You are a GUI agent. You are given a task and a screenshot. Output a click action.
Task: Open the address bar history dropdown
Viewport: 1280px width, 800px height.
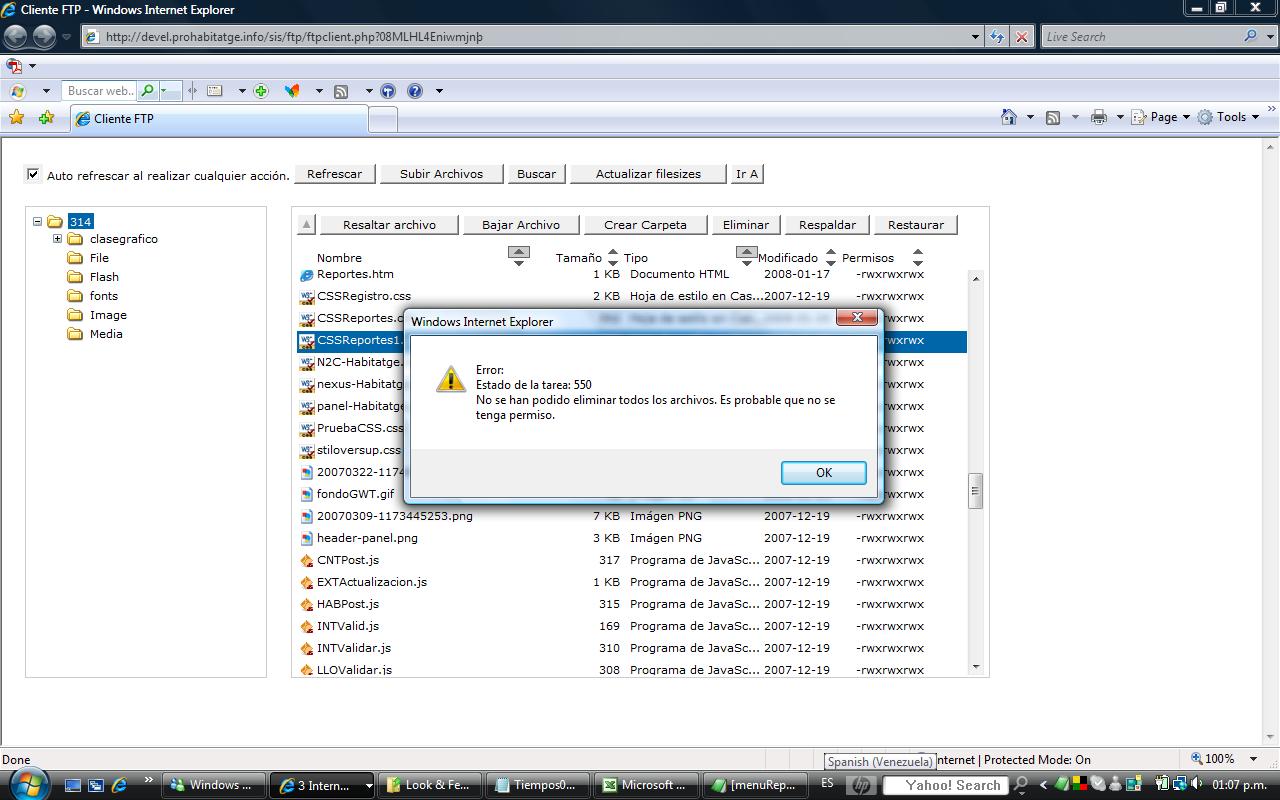point(976,37)
